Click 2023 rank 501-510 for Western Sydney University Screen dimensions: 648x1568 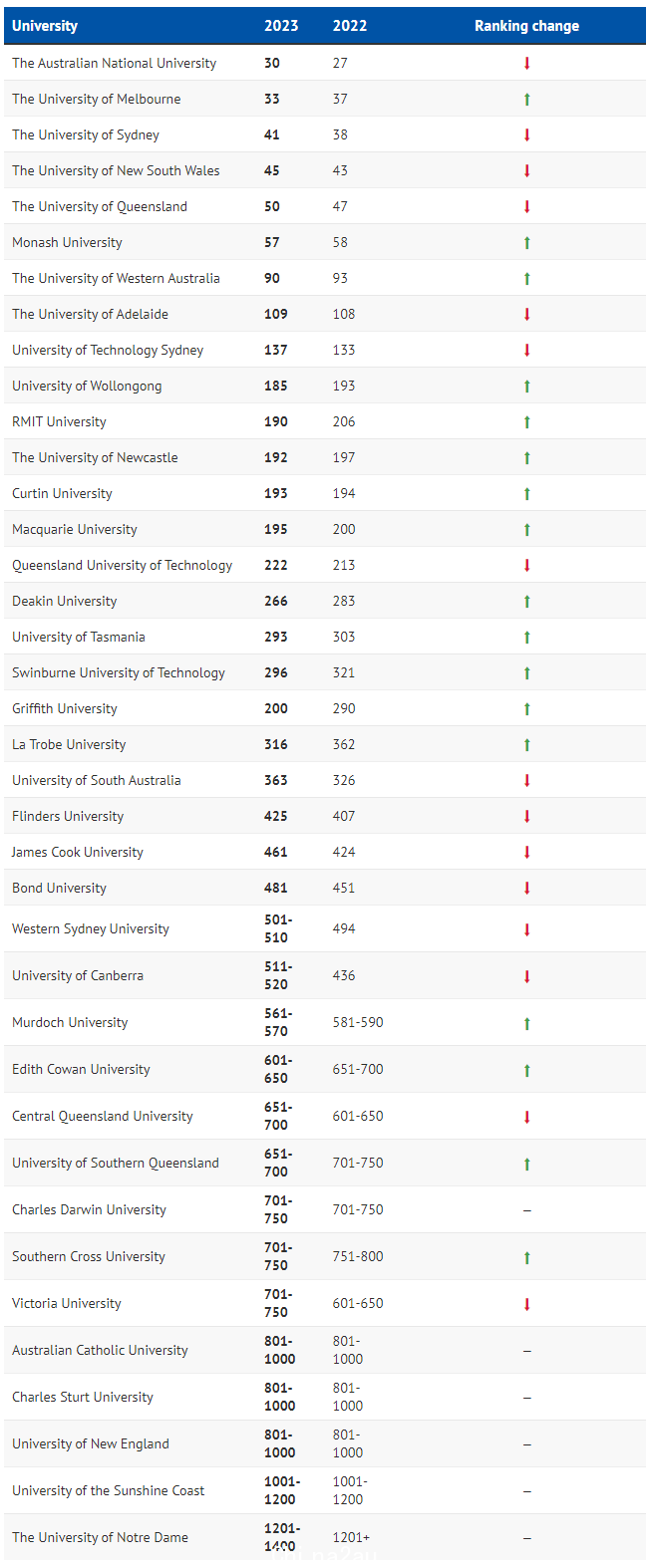tap(278, 928)
